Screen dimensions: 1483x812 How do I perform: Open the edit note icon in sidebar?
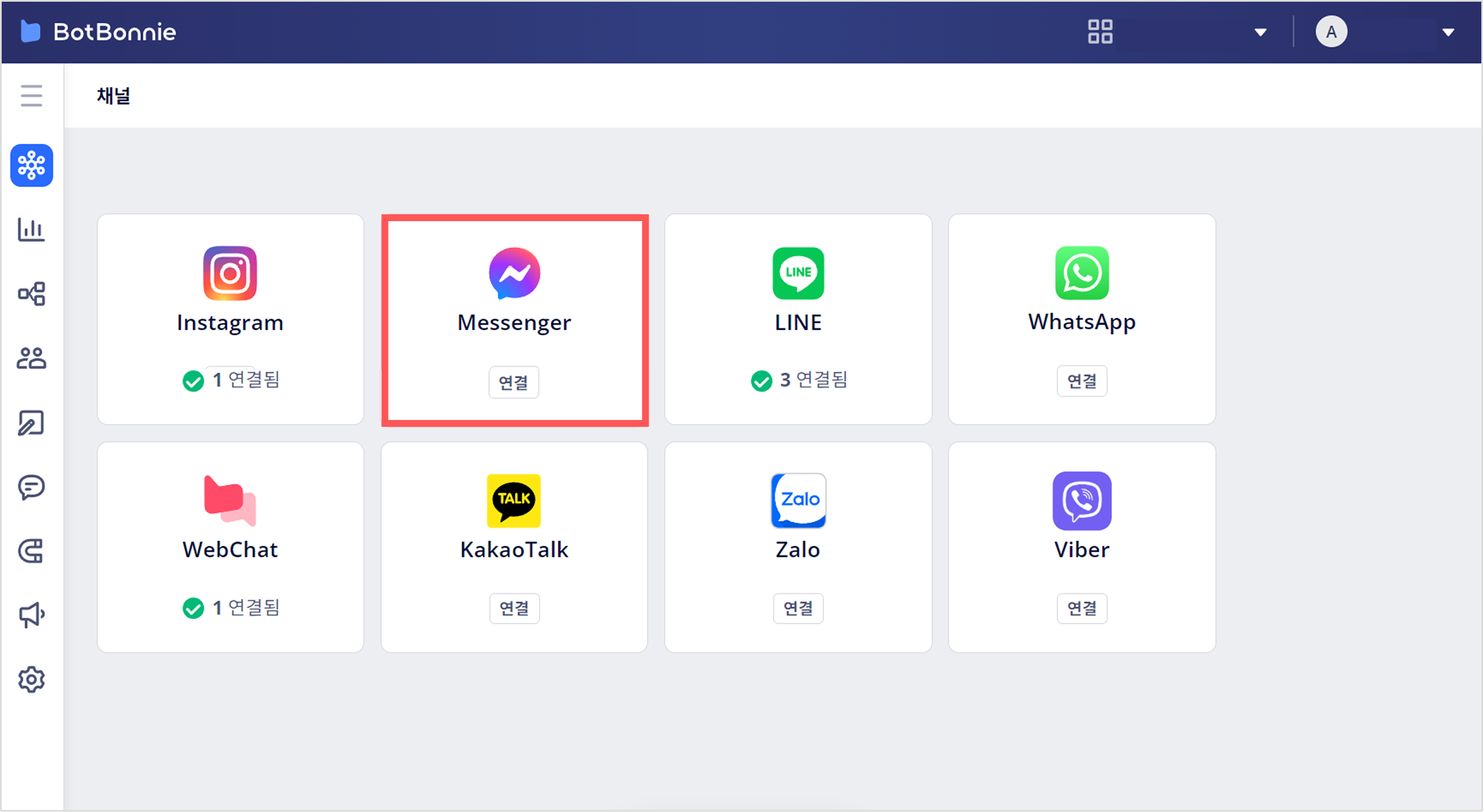tap(31, 422)
